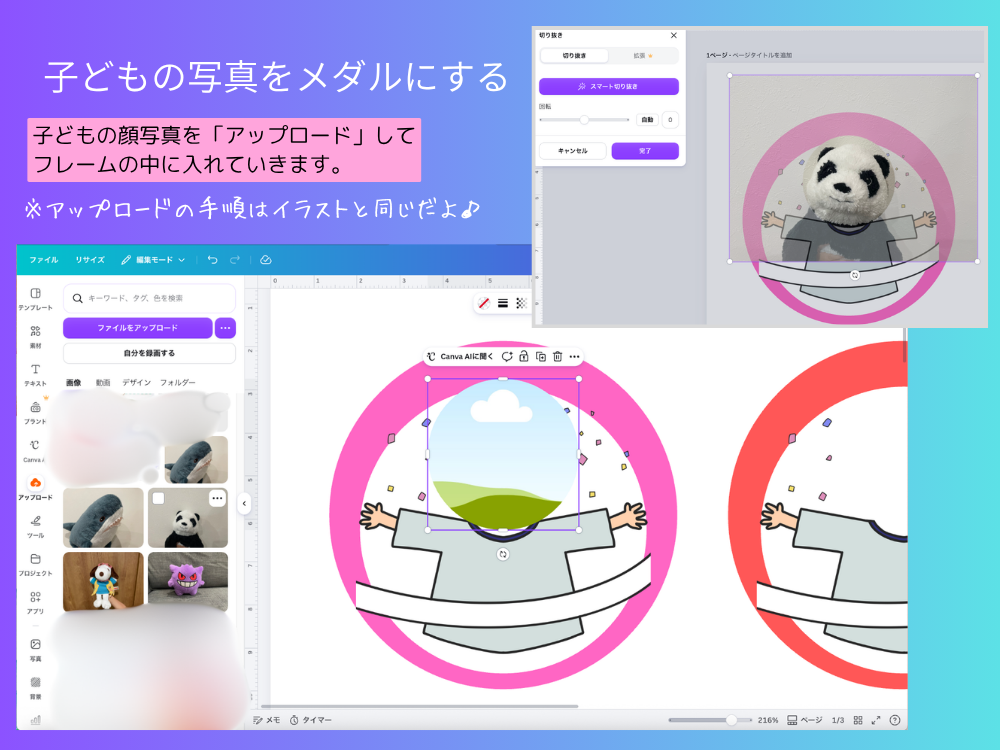1000x750 pixels.
Task: Open the 背景 sidebar panel
Action: (x=35, y=688)
